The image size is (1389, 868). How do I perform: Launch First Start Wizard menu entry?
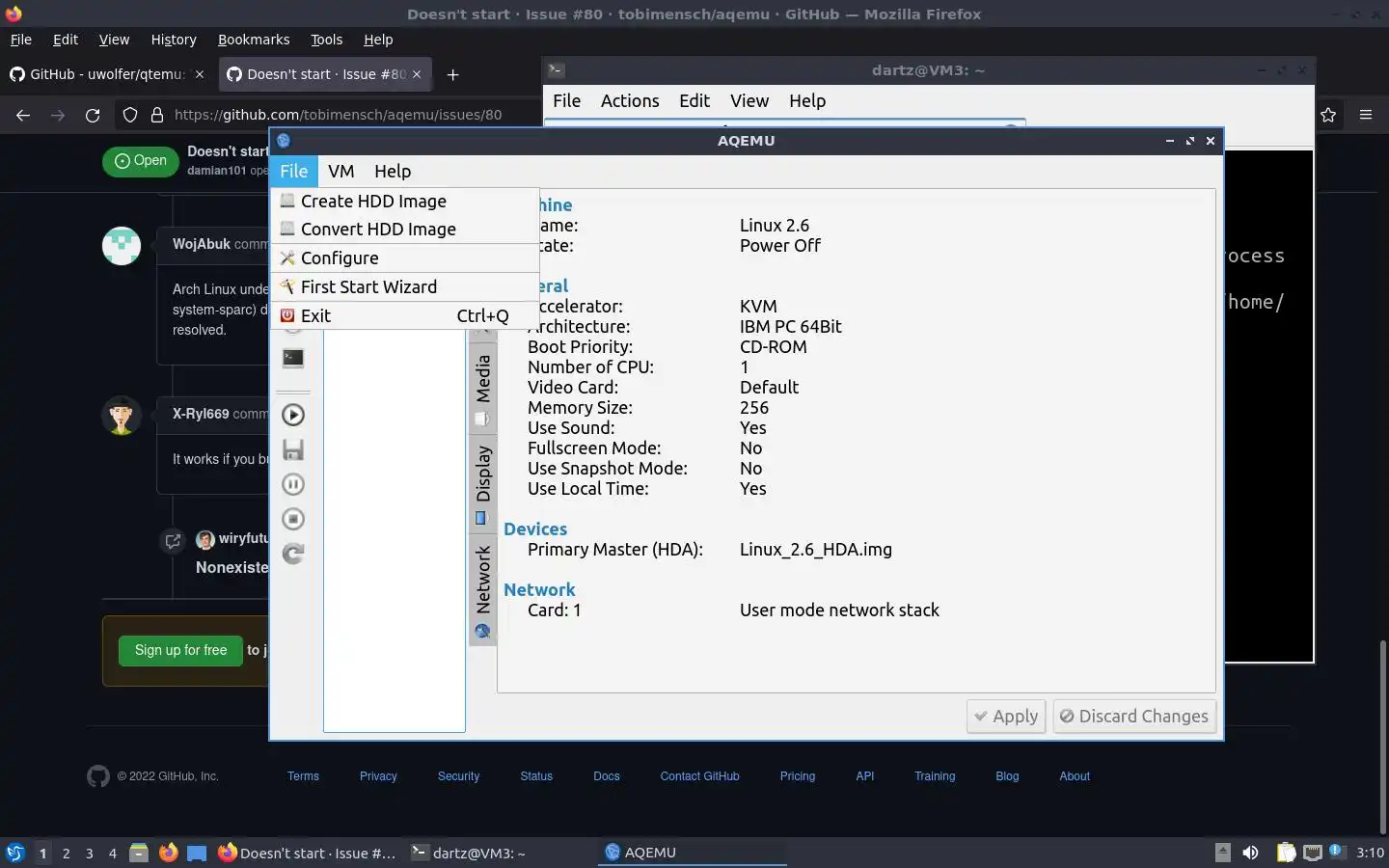[404, 287]
